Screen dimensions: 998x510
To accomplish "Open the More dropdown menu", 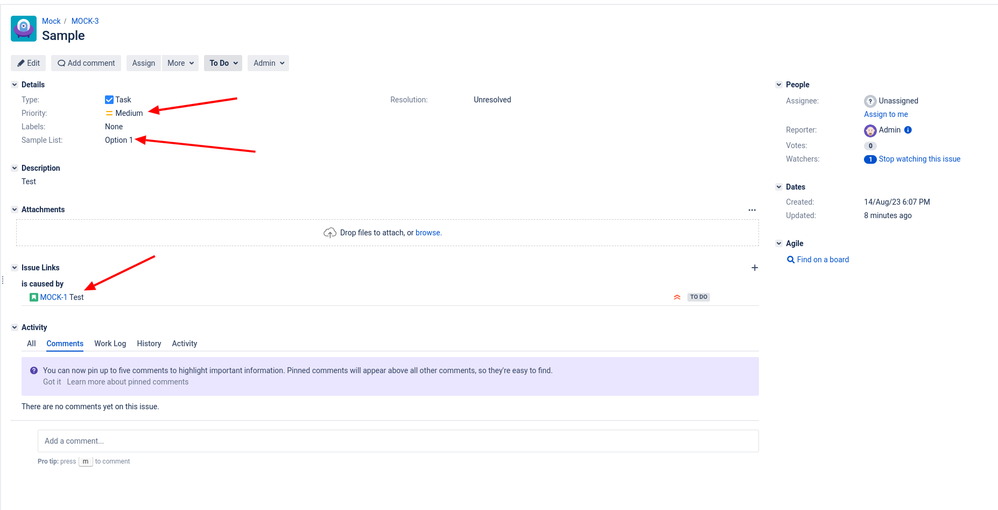I will click(181, 63).
